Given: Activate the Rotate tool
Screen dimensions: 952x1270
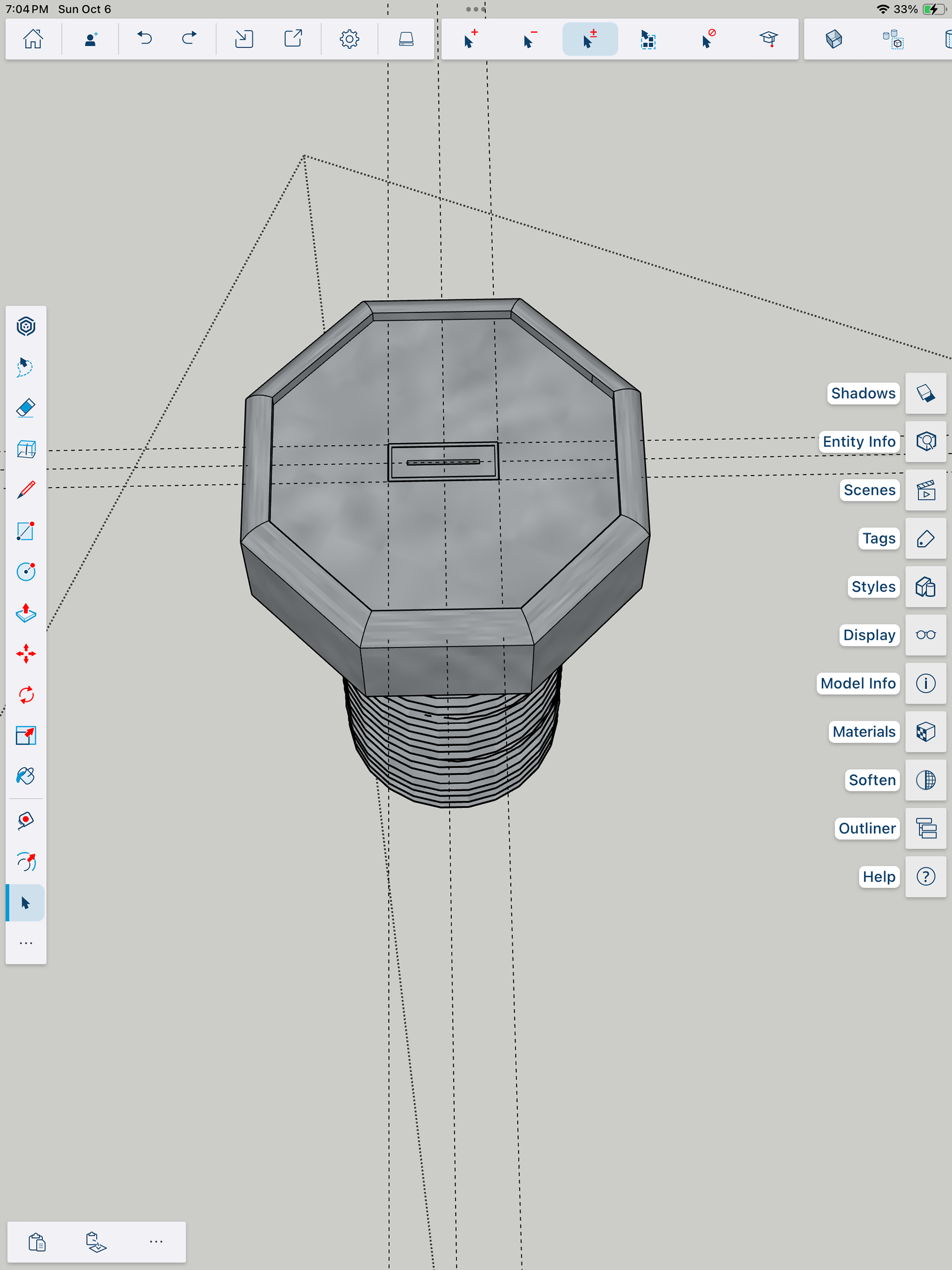Looking at the screenshot, I should pyautogui.click(x=26, y=695).
